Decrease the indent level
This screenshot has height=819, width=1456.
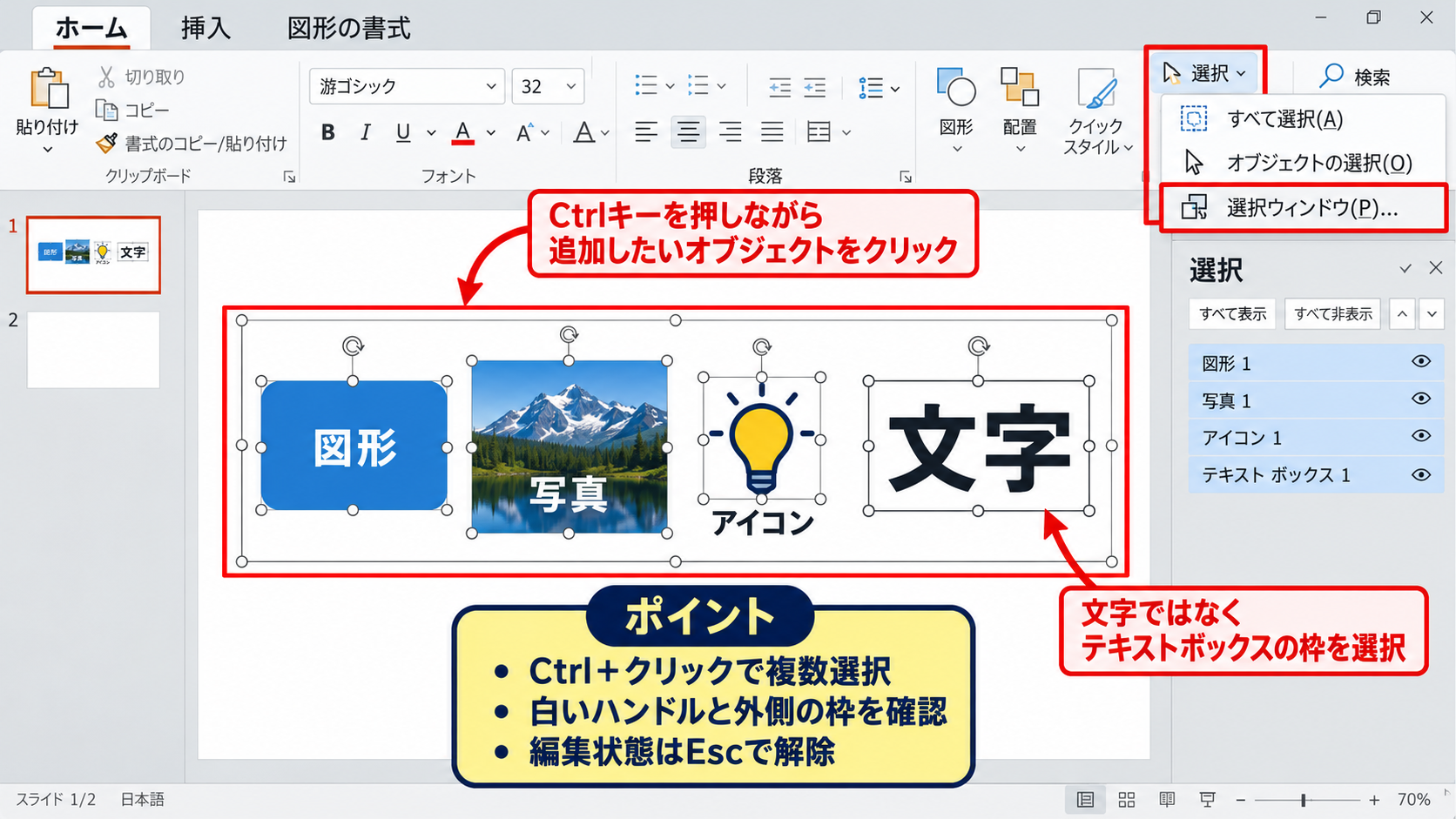pos(779,87)
